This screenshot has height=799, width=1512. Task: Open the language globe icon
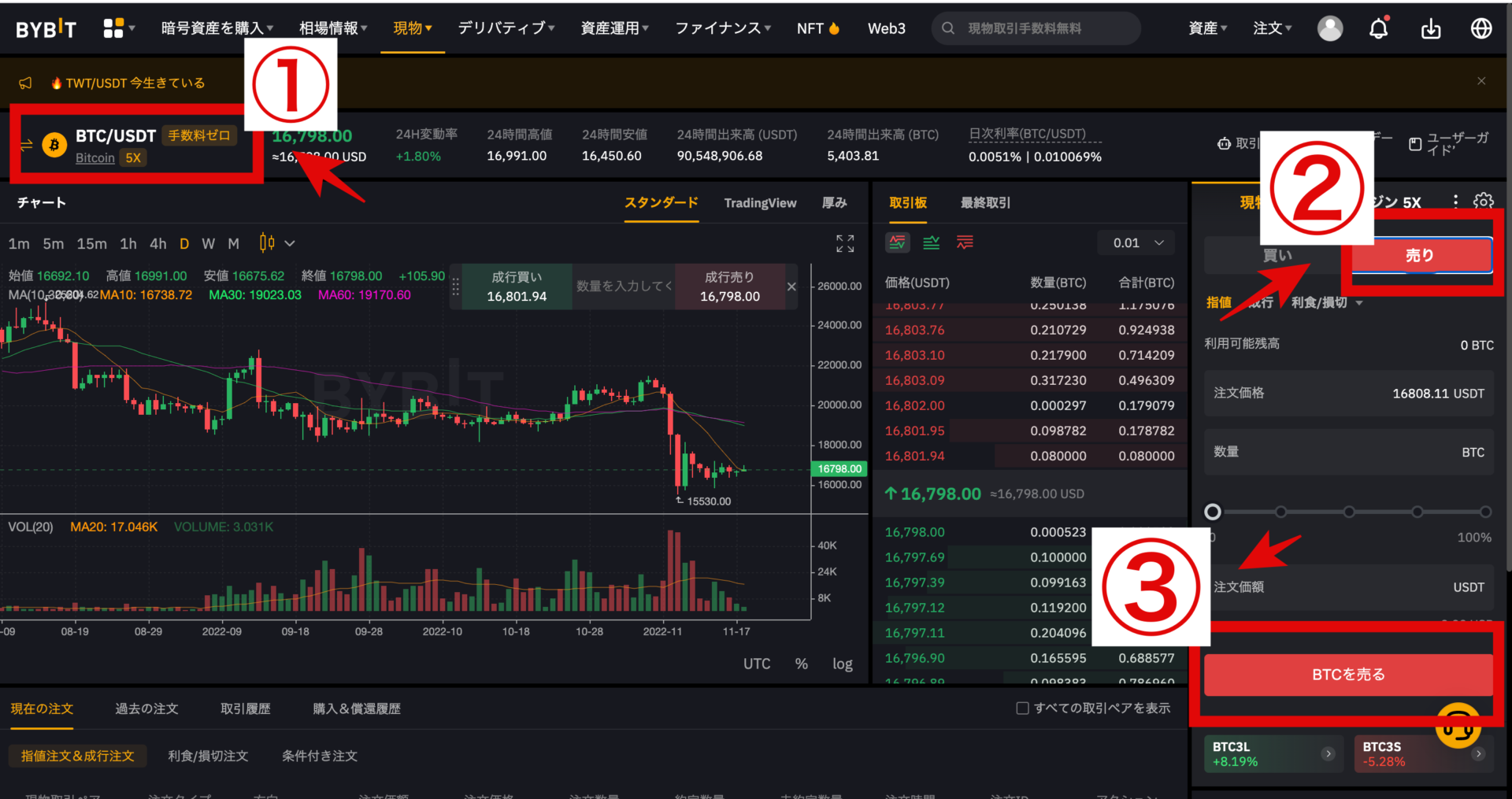pyautogui.click(x=1481, y=28)
